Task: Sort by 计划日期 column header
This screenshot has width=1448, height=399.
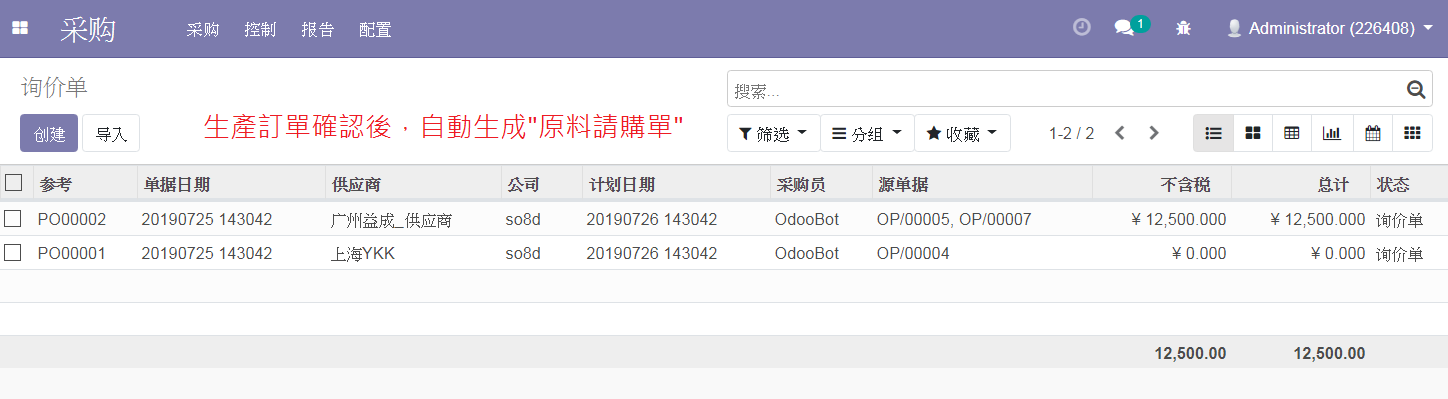Action: 675,184
